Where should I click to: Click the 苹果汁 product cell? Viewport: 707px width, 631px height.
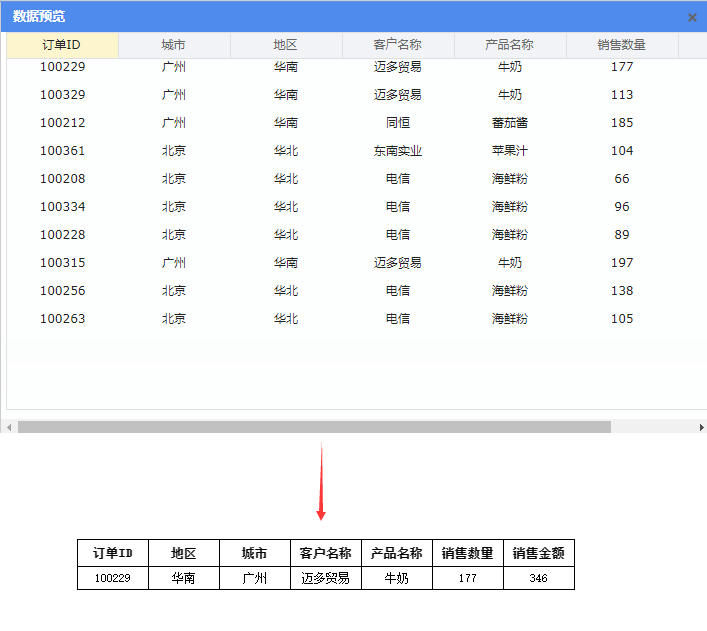pos(510,151)
